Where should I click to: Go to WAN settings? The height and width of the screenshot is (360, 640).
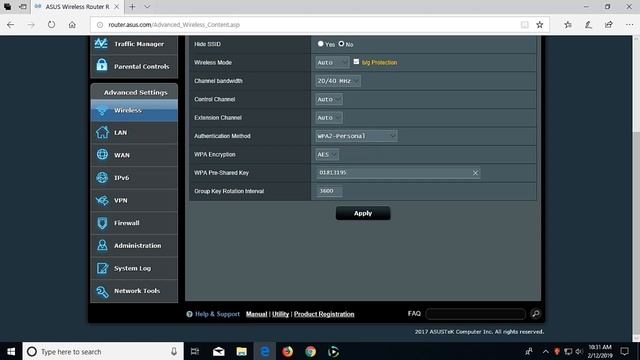(134, 155)
